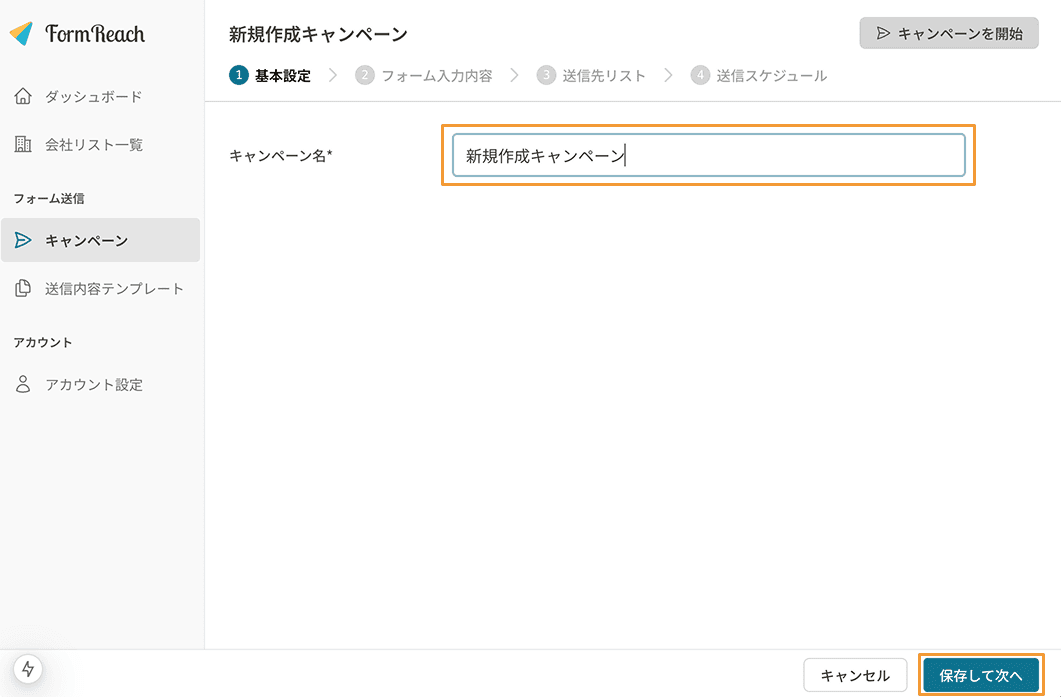Click 保存して次へ button
This screenshot has width=1061, height=697.
pos(981,675)
